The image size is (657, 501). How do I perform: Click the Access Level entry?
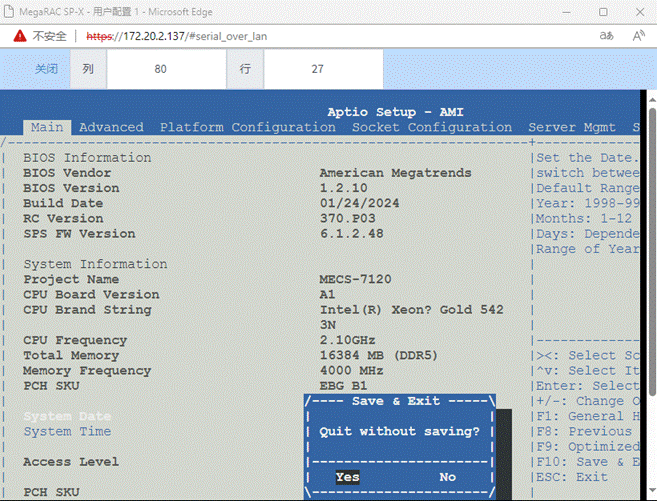tap(70, 462)
